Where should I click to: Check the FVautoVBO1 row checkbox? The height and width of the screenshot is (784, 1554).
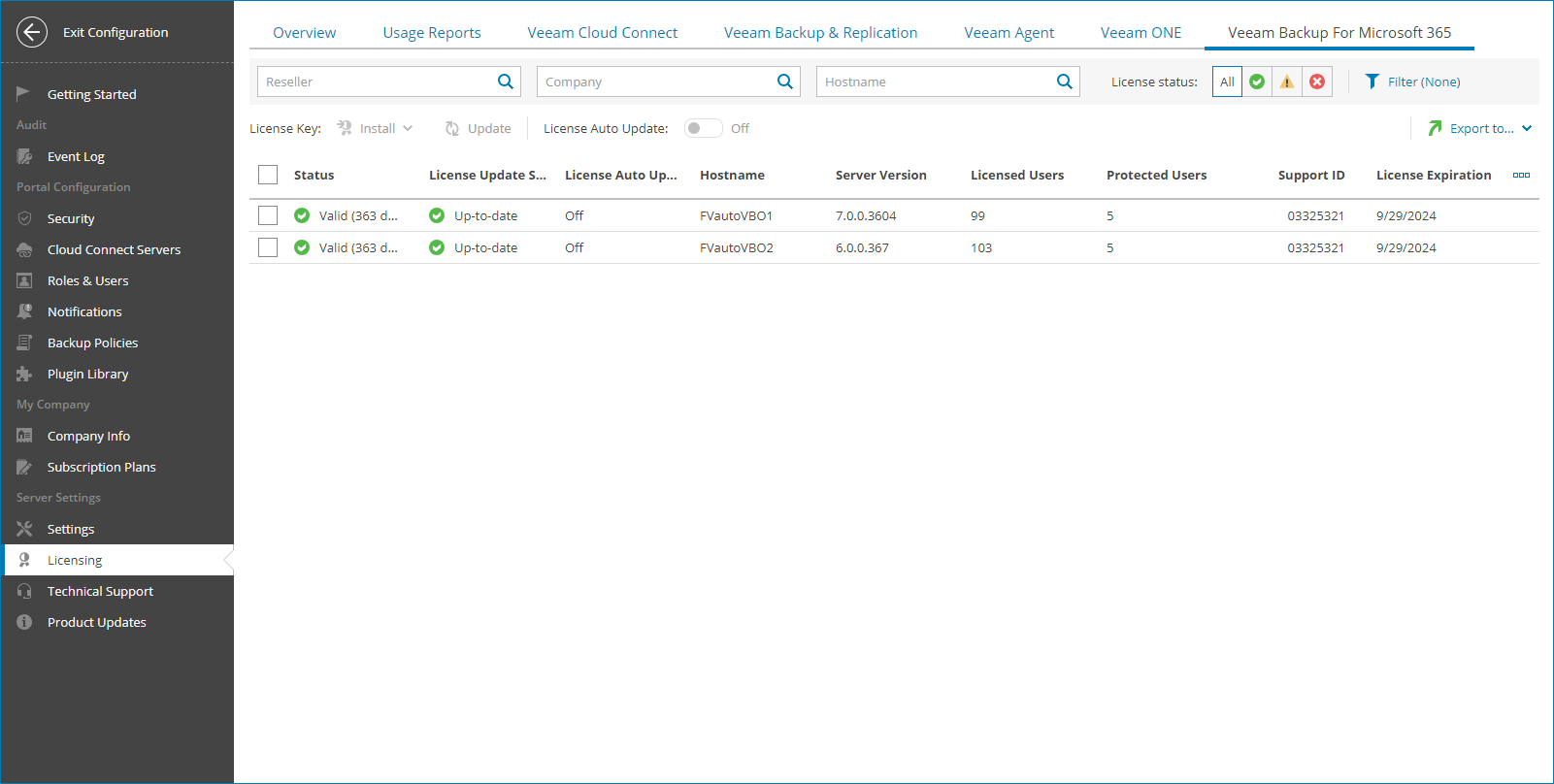click(268, 215)
